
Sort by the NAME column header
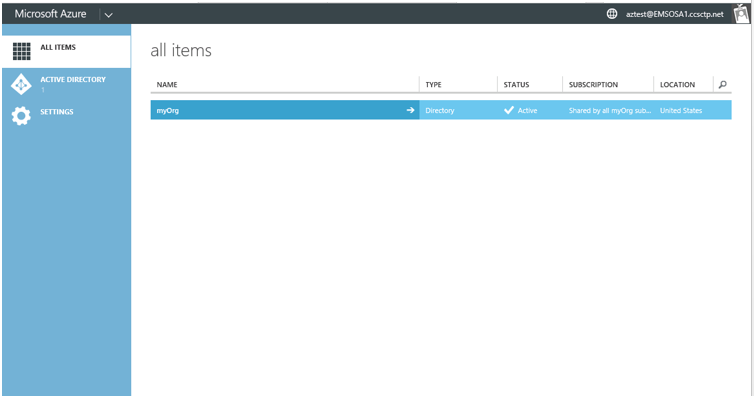tap(167, 85)
